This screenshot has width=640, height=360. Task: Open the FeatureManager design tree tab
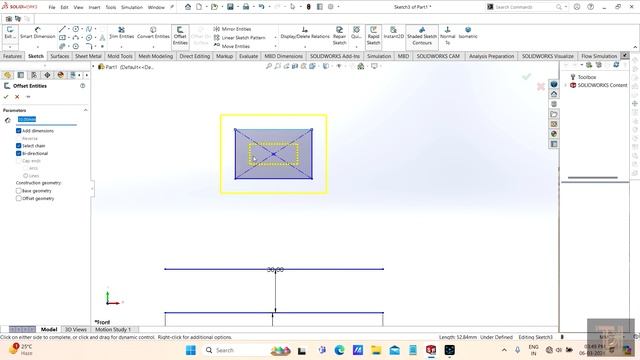pos(7,75)
